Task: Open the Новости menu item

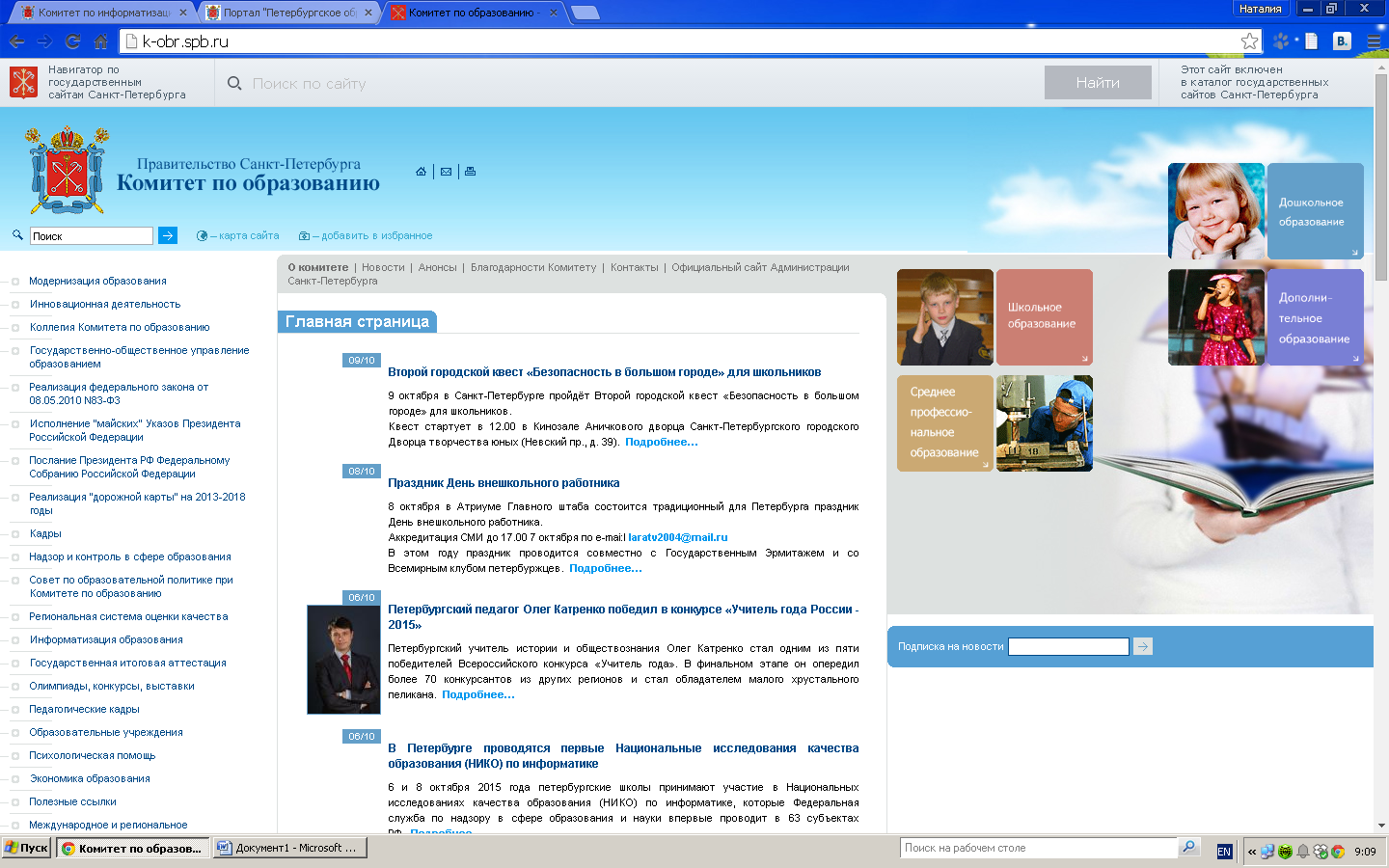Action: pos(383,267)
